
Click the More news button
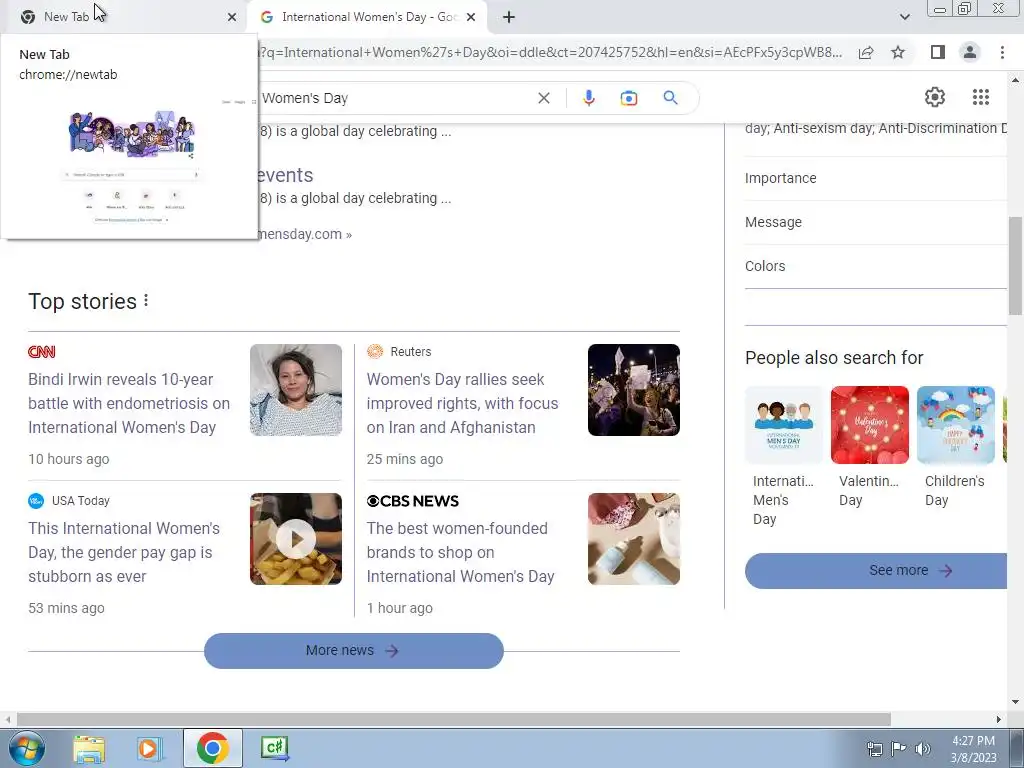(353, 650)
